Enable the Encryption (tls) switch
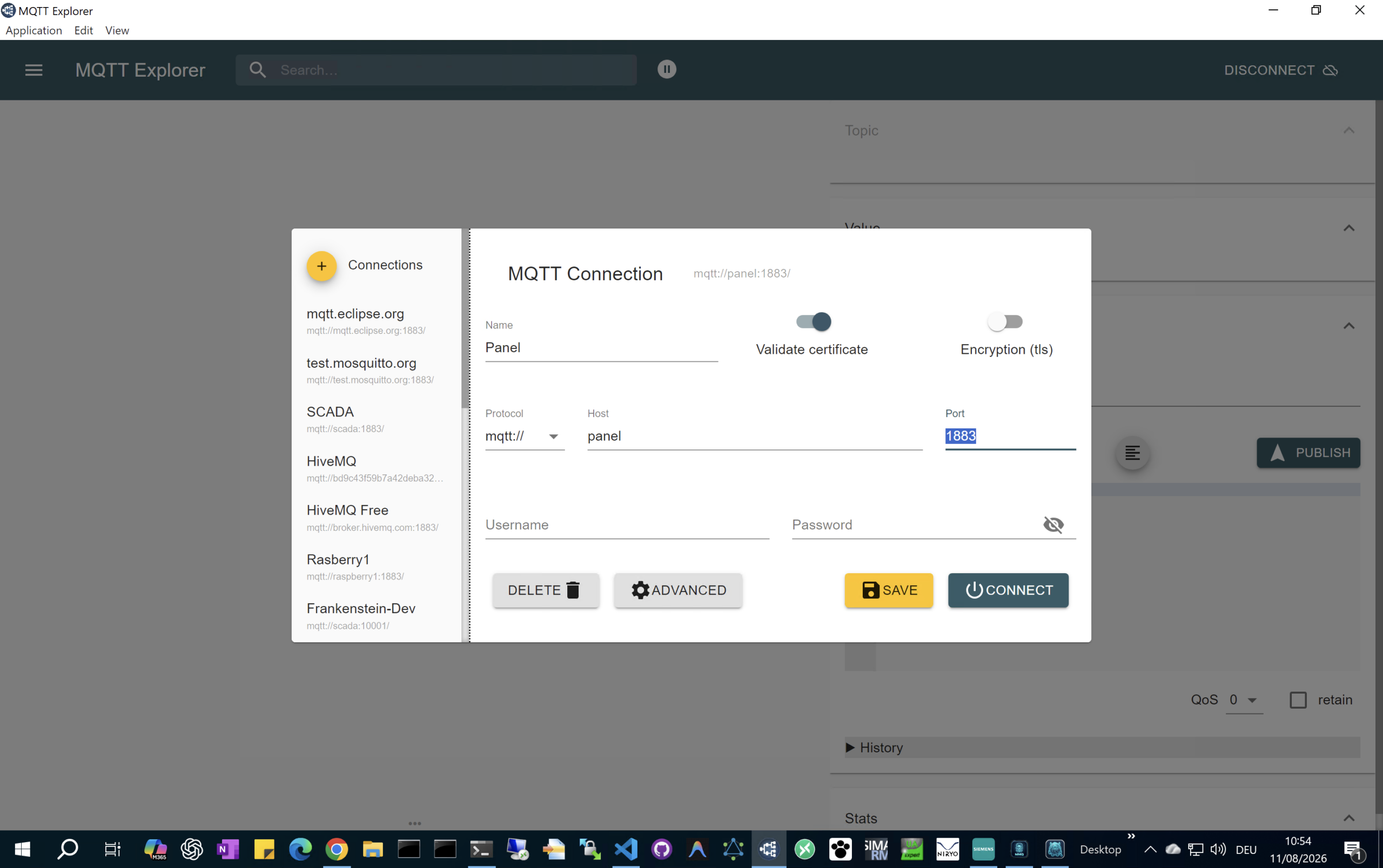The height and width of the screenshot is (868, 1383). 1005,321
